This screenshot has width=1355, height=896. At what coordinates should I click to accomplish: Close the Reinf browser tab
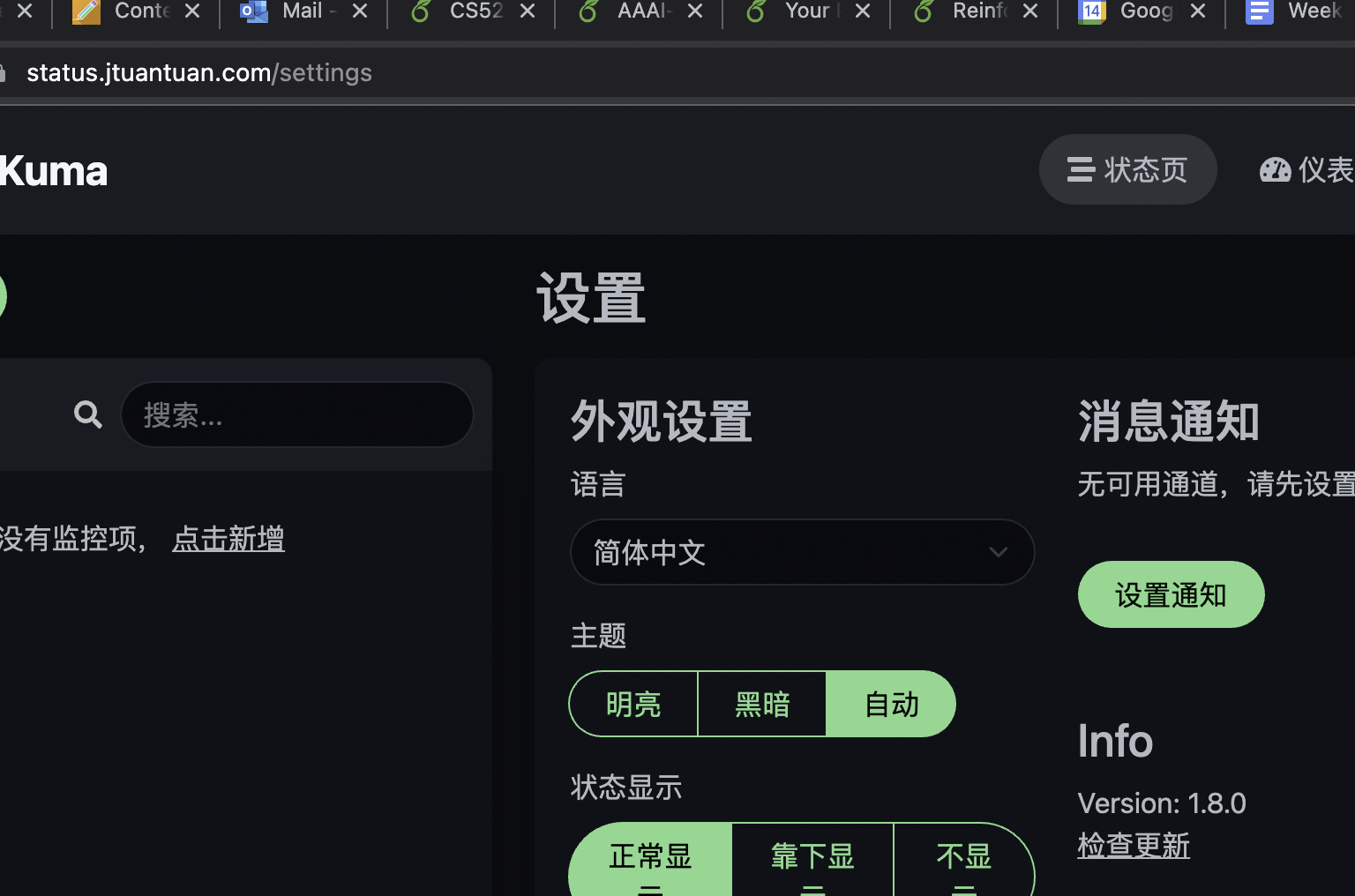1030,11
